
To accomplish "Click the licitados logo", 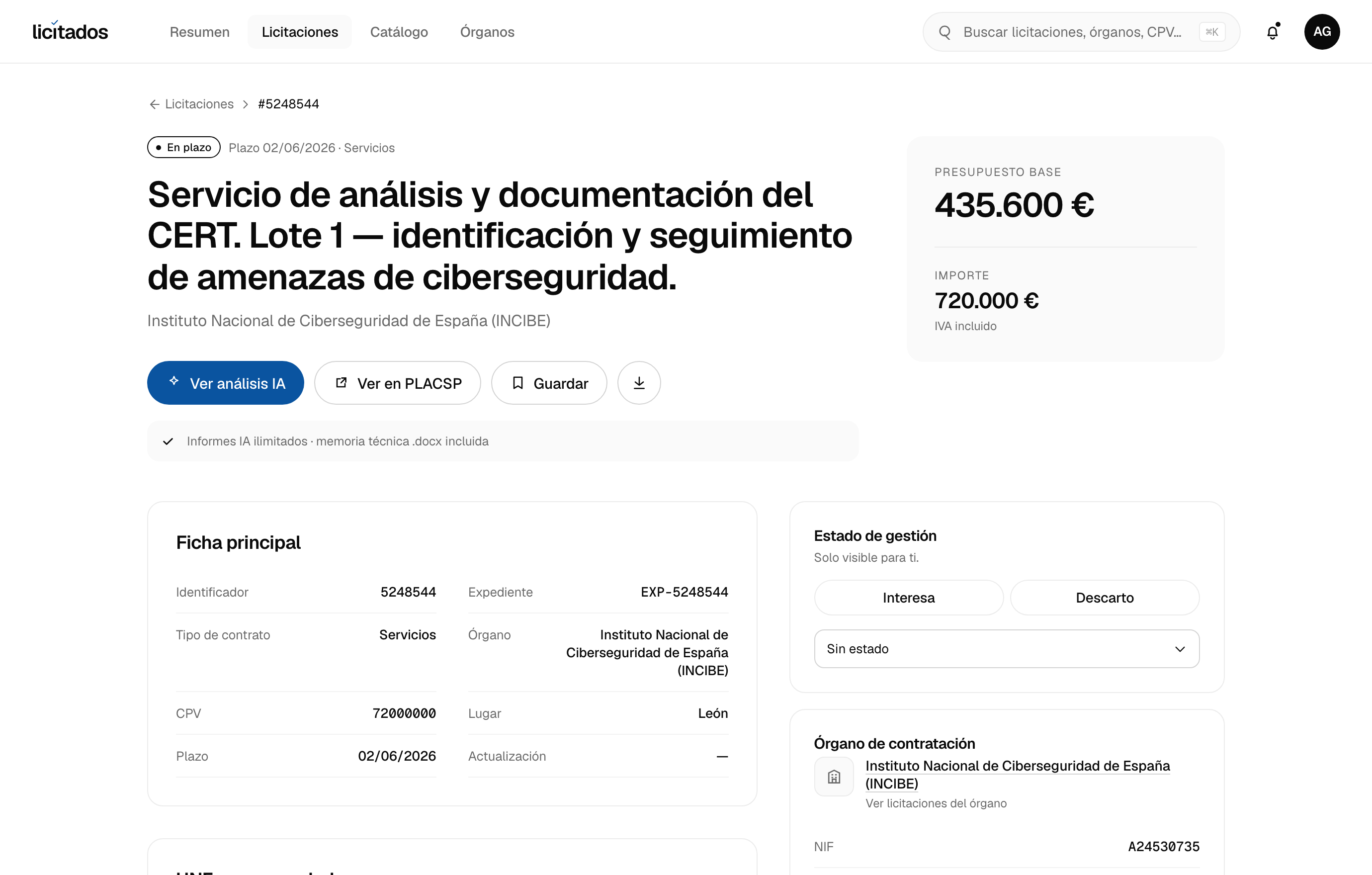I will point(70,31).
